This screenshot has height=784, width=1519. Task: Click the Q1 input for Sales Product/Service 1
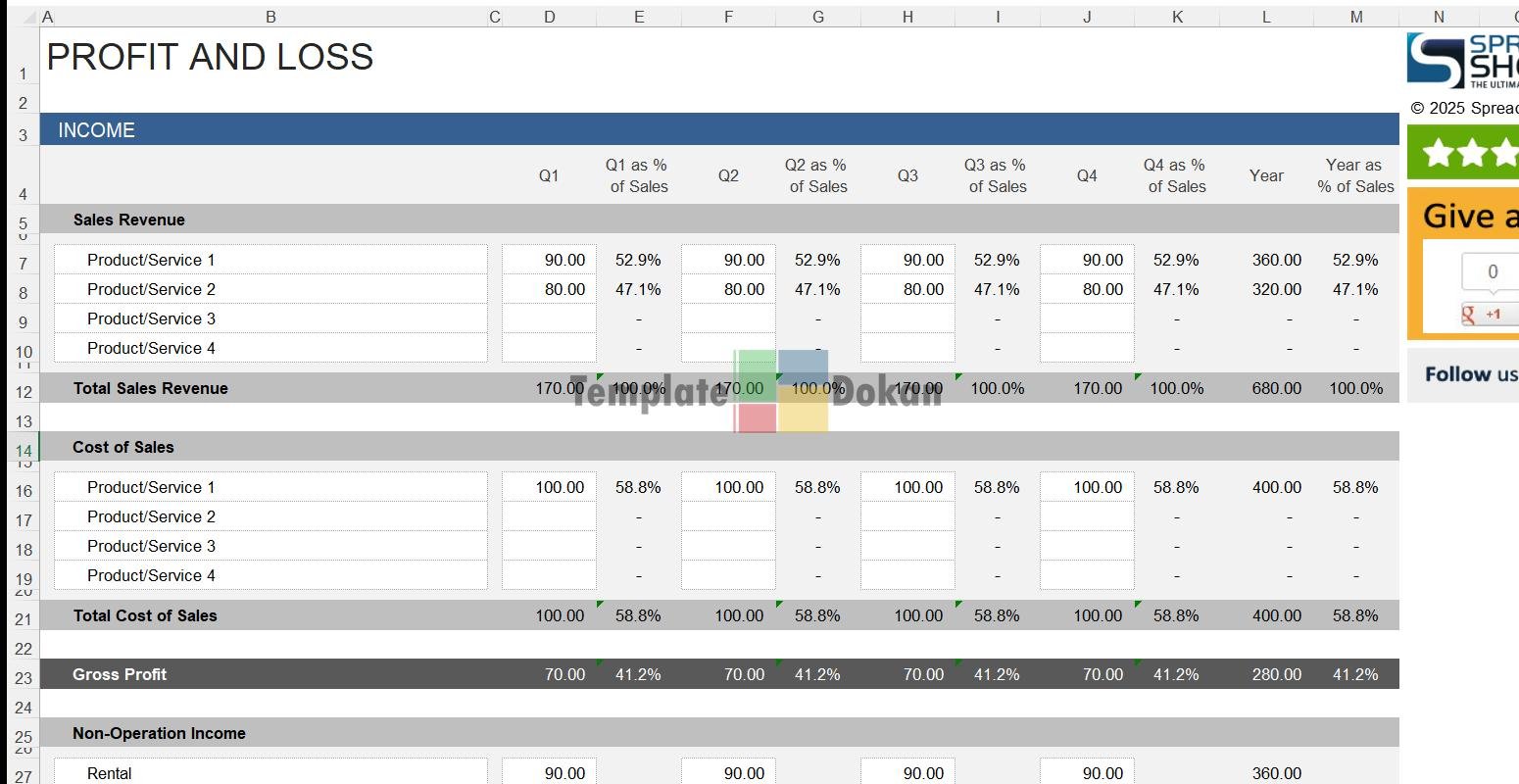click(x=549, y=260)
